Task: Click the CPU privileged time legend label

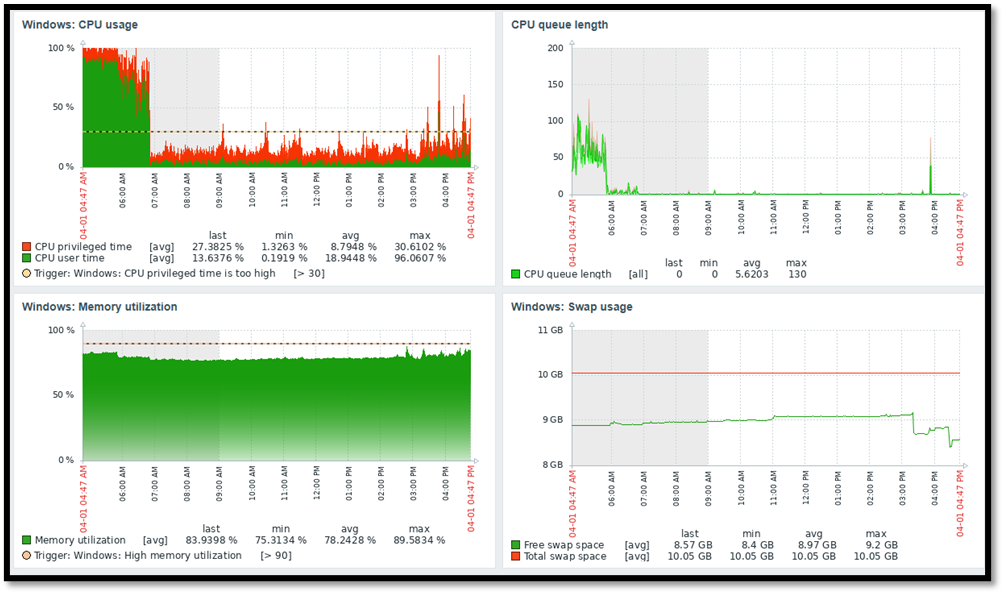Action: click(83, 246)
